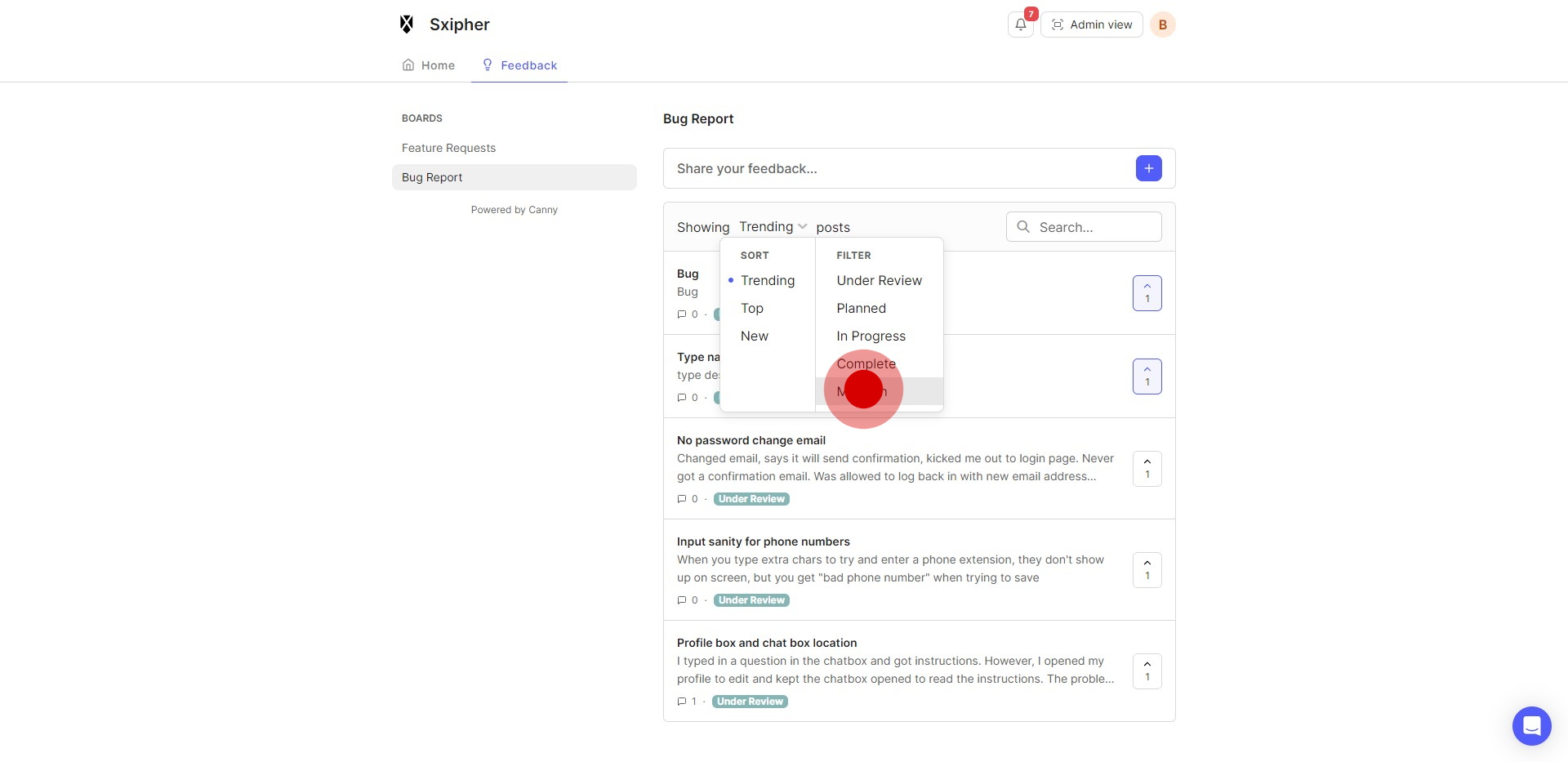The width and height of the screenshot is (1568, 762).
Task: Toggle upvote on the Bug post
Action: click(x=1147, y=293)
